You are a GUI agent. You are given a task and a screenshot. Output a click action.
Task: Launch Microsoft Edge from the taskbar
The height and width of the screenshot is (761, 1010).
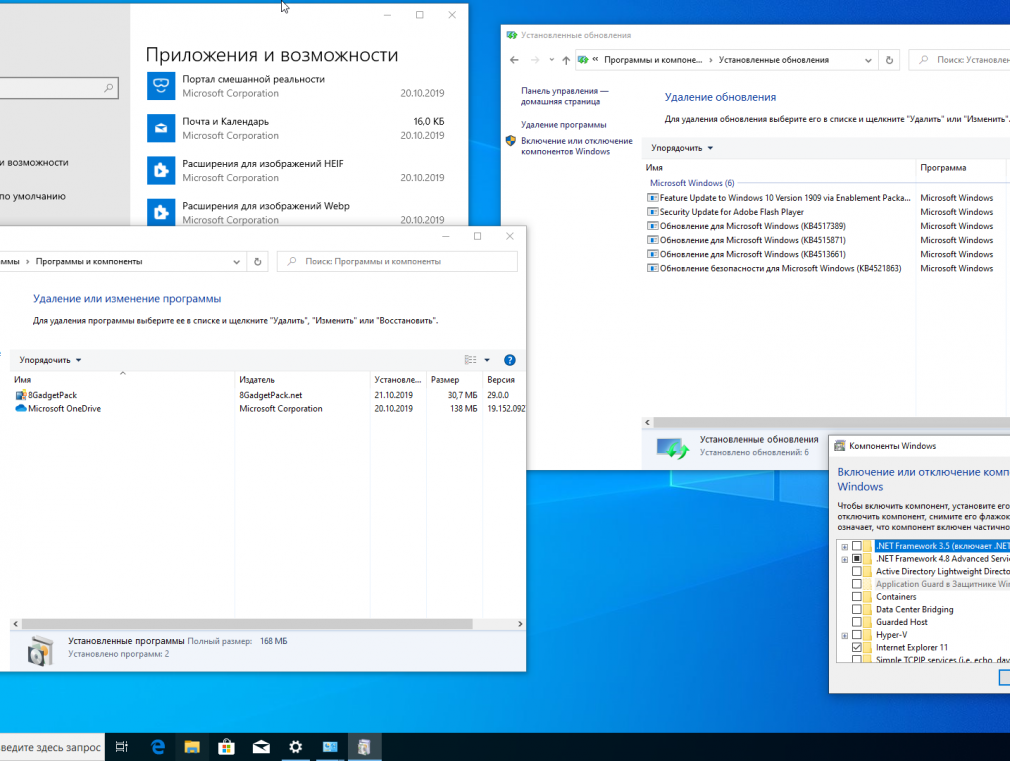157,747
